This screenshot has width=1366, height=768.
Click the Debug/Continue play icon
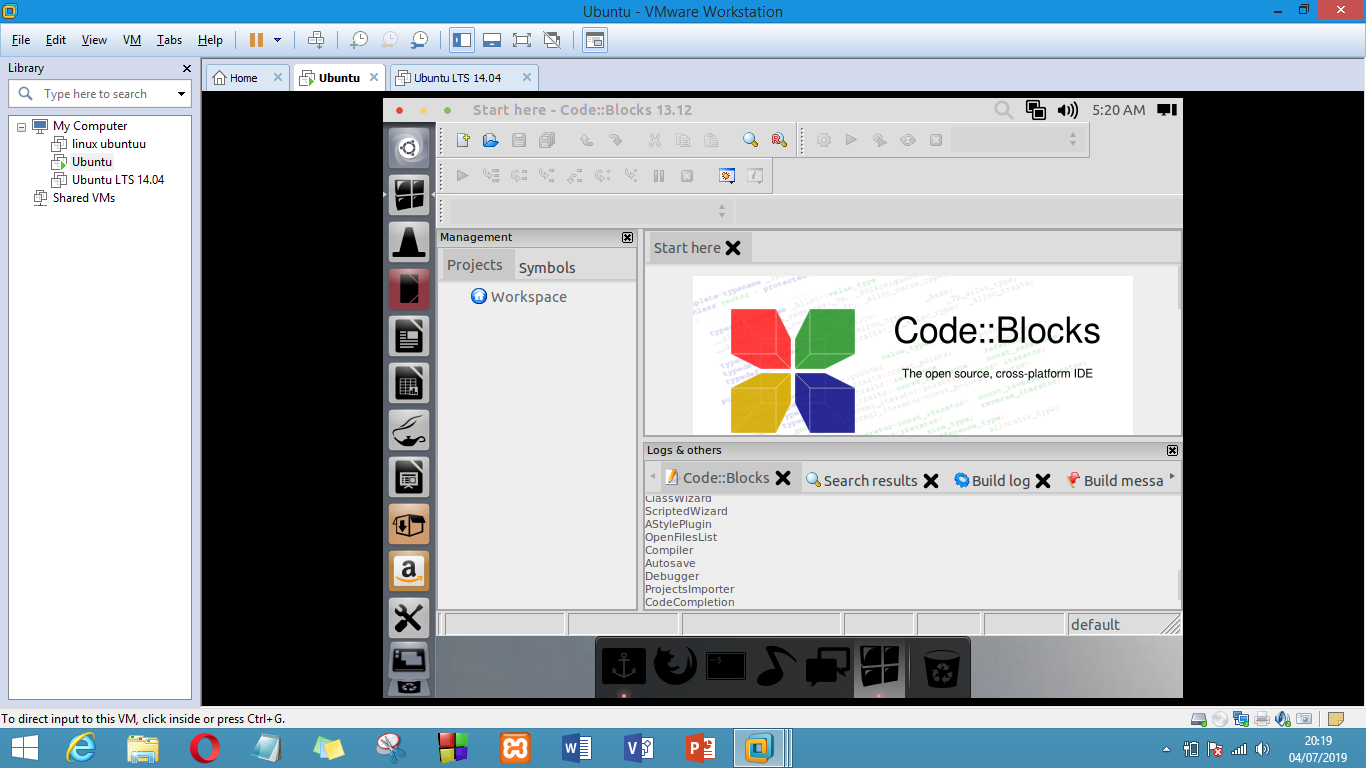462,176
